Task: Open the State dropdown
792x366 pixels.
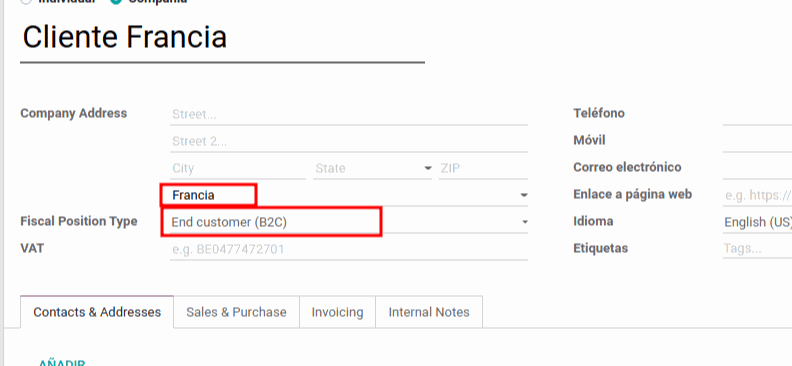Action: (372, 168)
